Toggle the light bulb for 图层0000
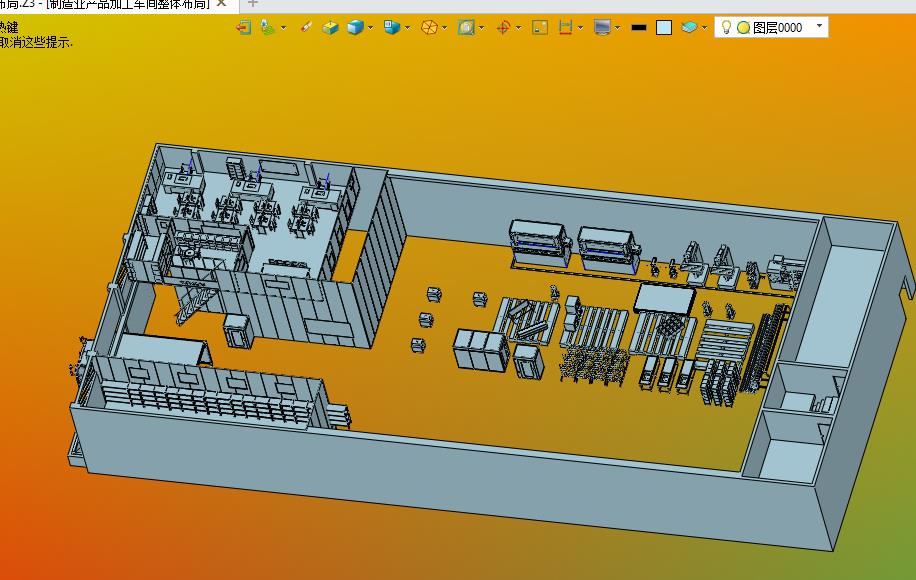 (726, 27)
